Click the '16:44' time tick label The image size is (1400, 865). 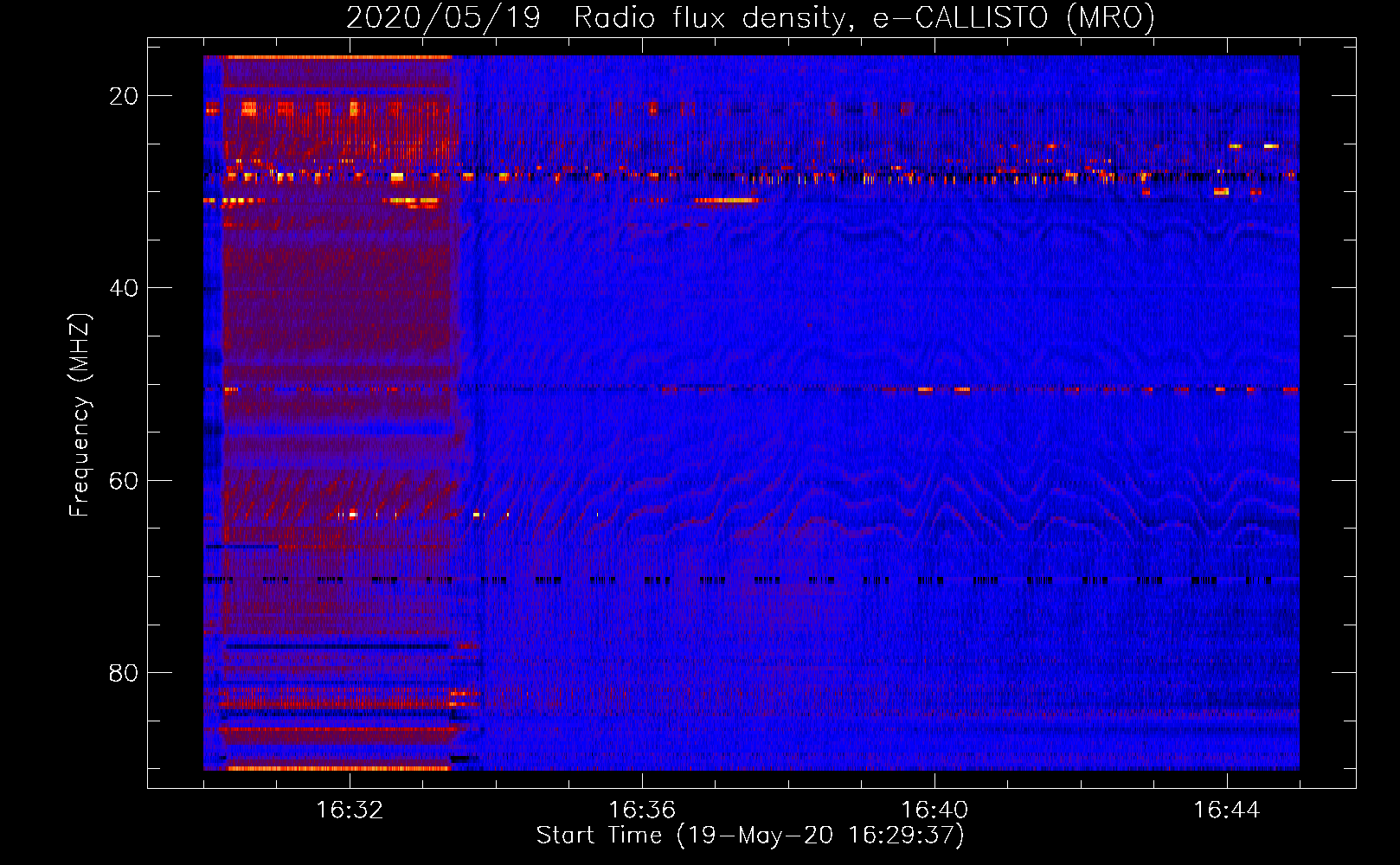click(1227, 811)
